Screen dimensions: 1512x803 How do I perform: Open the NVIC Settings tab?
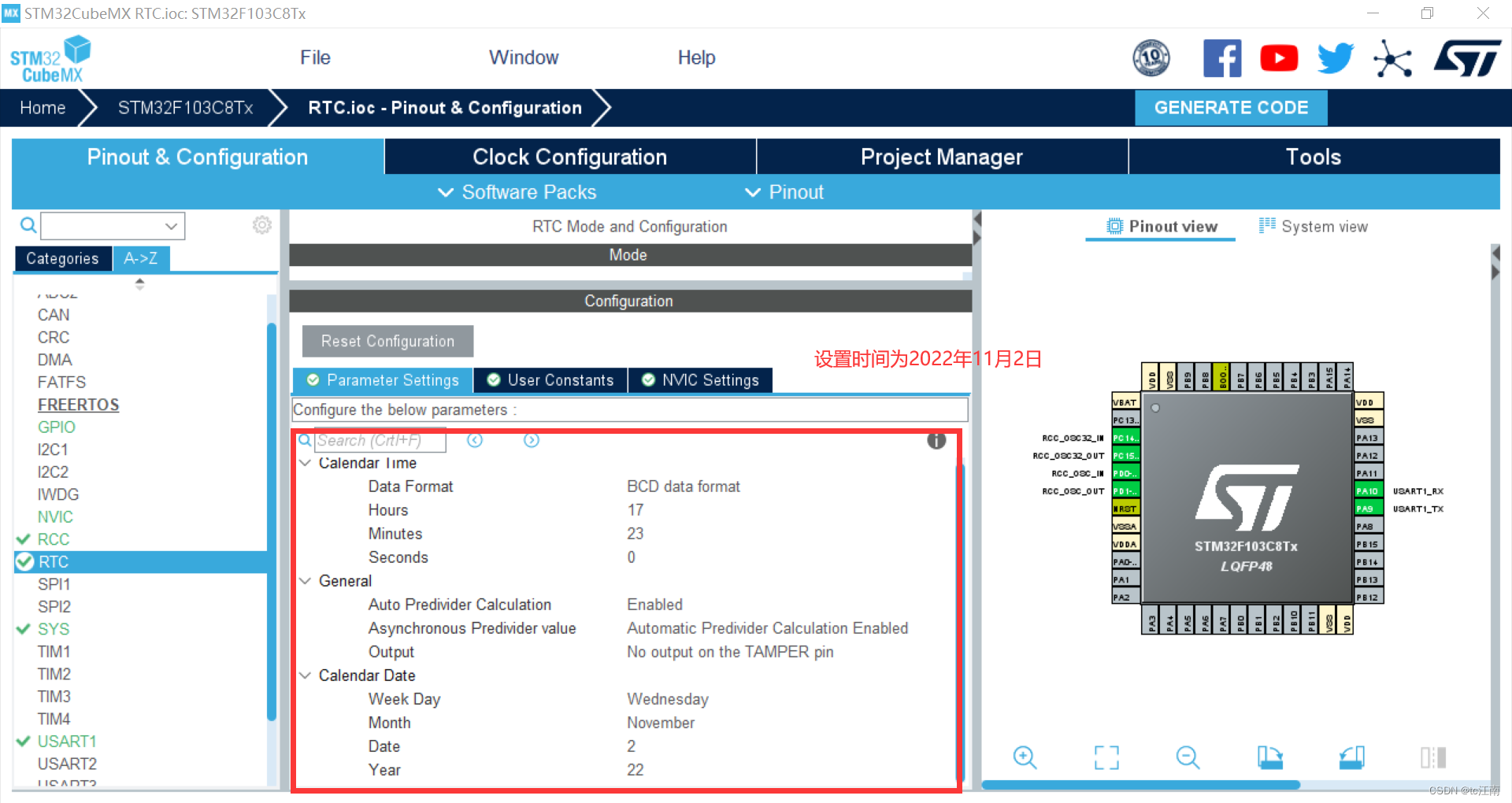700,380
